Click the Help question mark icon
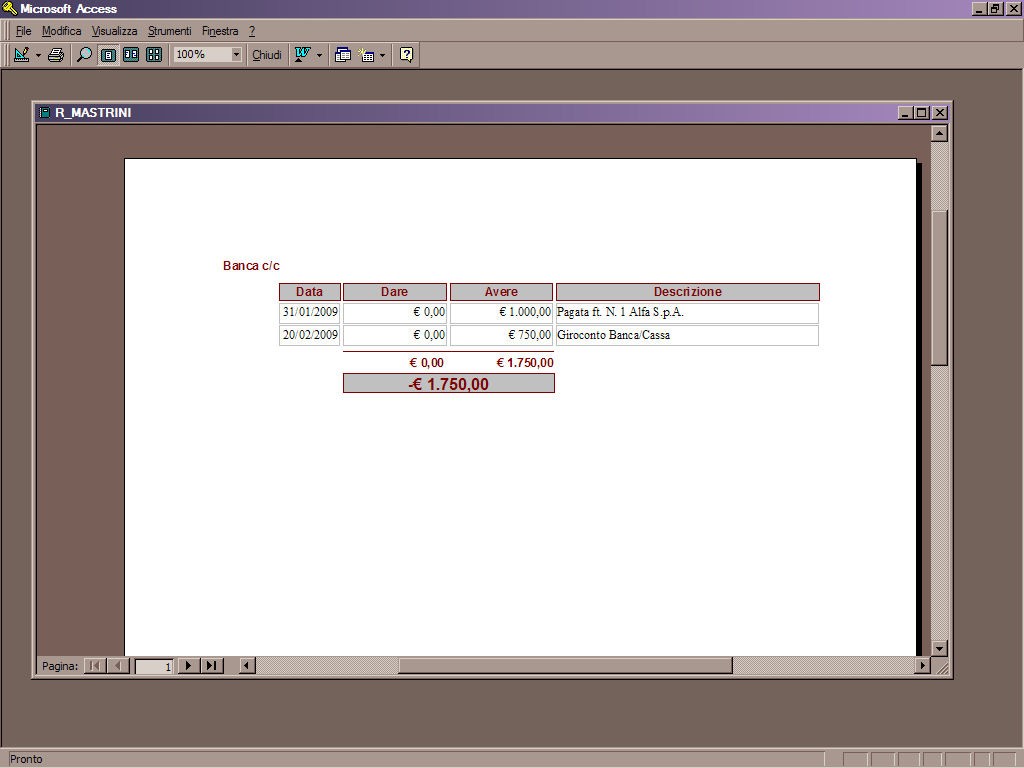 coord(406,55)
